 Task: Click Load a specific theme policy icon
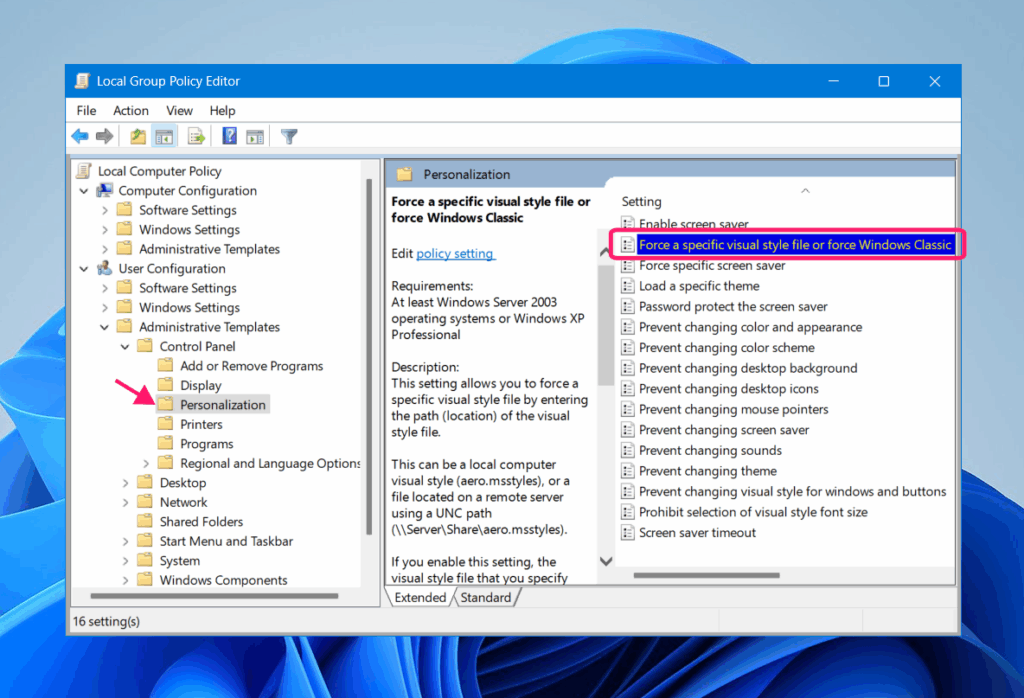(x=628, y=286)
